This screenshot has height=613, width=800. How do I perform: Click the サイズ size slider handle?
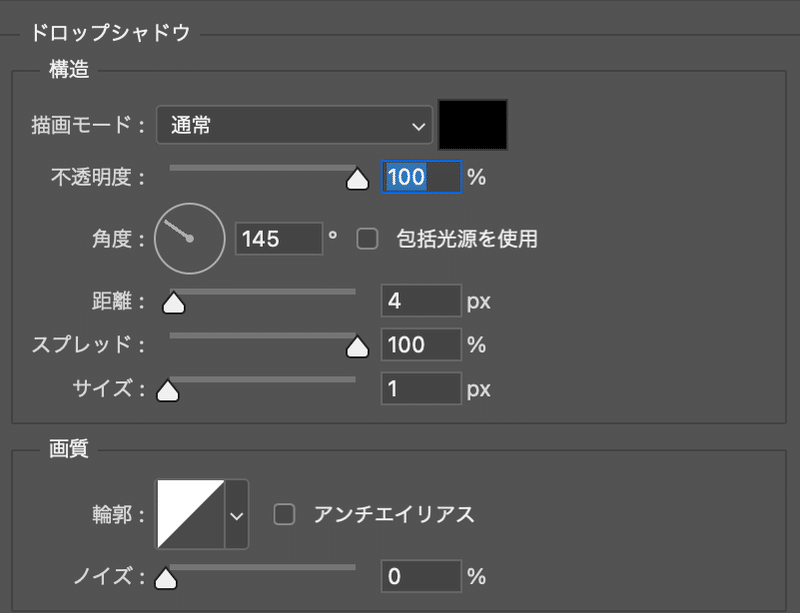(167, 391)
